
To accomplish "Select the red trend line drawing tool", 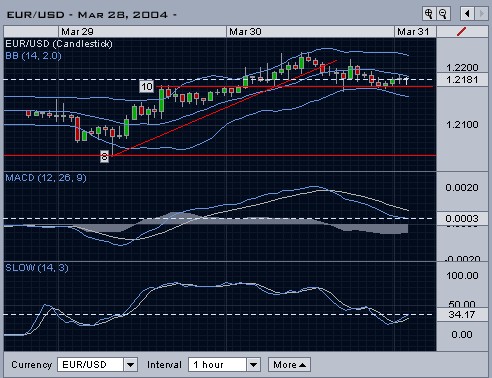I will point(462,32).
